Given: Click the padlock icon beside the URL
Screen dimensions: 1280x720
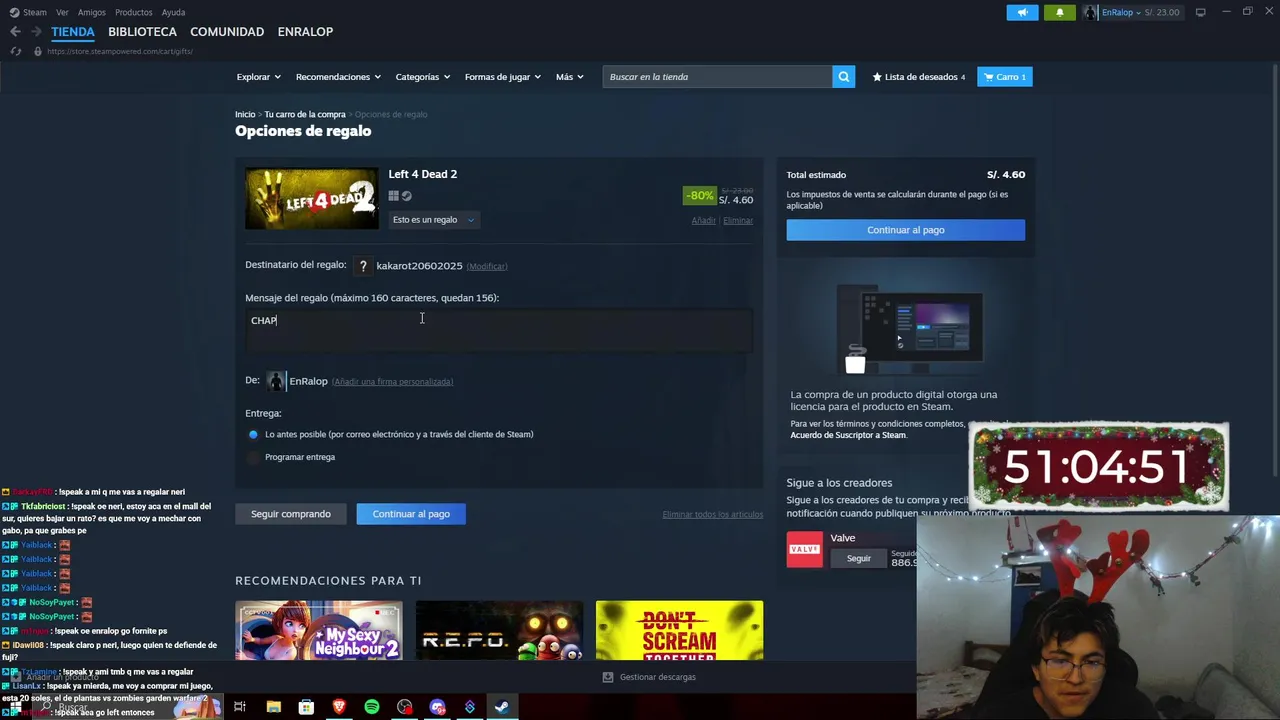Looking at the screenshot, I should click(x=38, y=51).
